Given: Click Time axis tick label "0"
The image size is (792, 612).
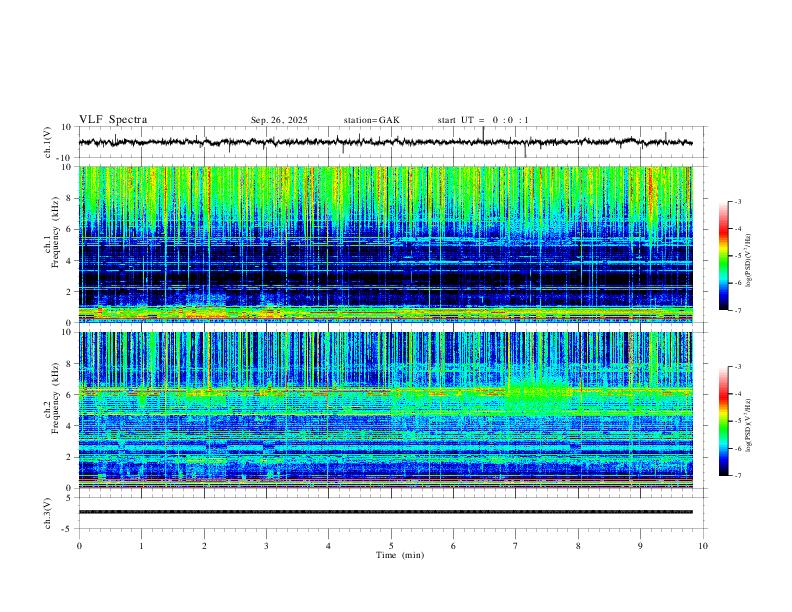Looking at the screenshot, I should [79, 546].
